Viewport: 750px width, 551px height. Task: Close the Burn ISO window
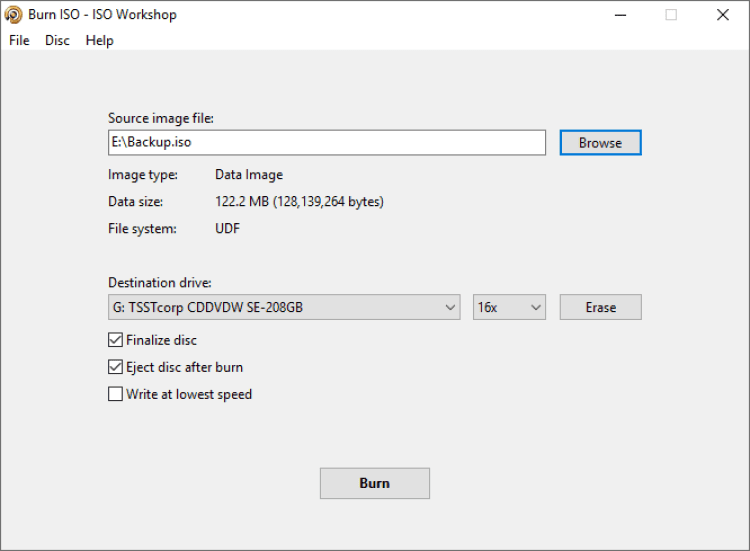point(723,15)
